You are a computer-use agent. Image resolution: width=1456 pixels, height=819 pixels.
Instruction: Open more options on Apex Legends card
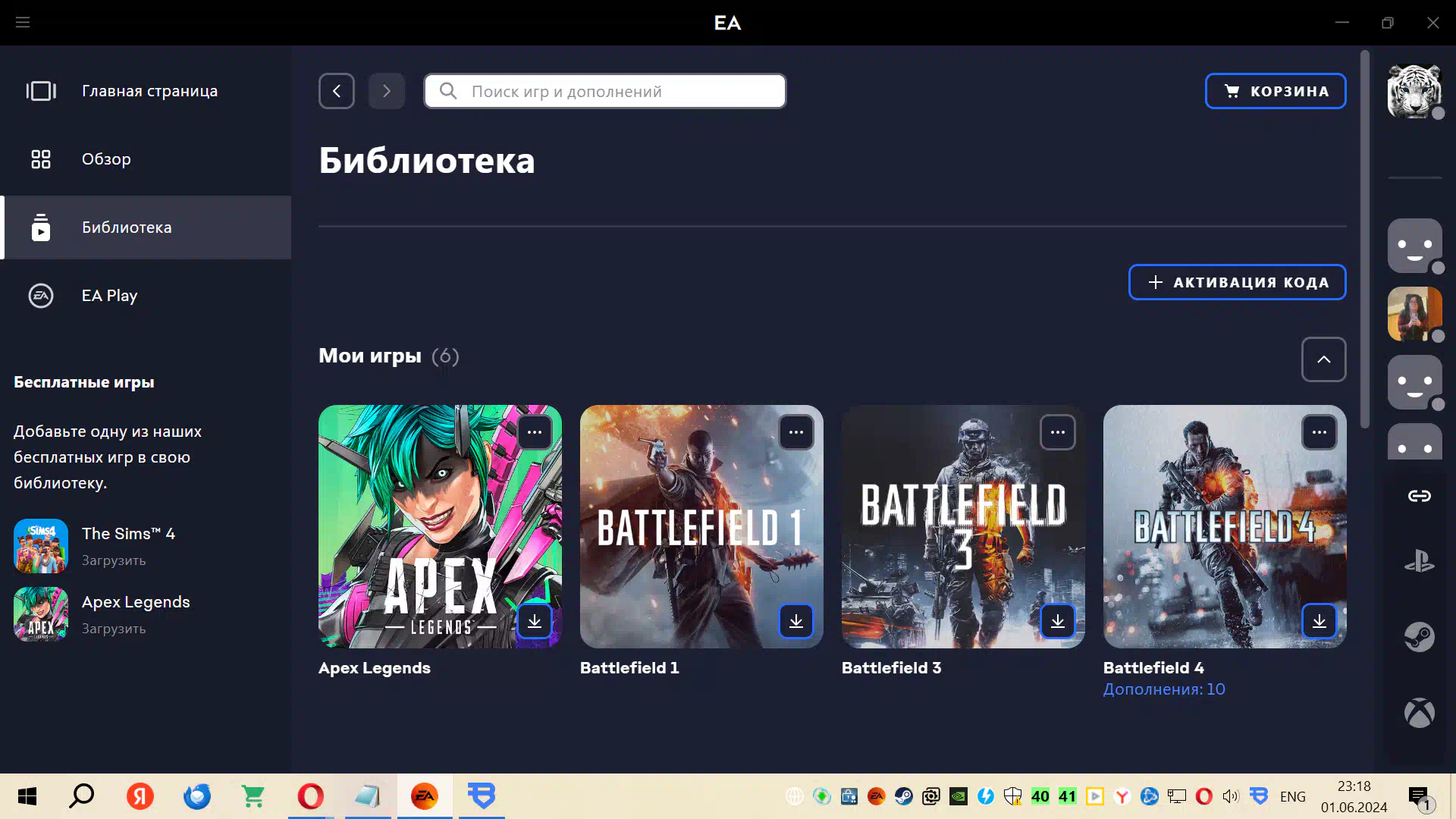[x=535, y=432]
